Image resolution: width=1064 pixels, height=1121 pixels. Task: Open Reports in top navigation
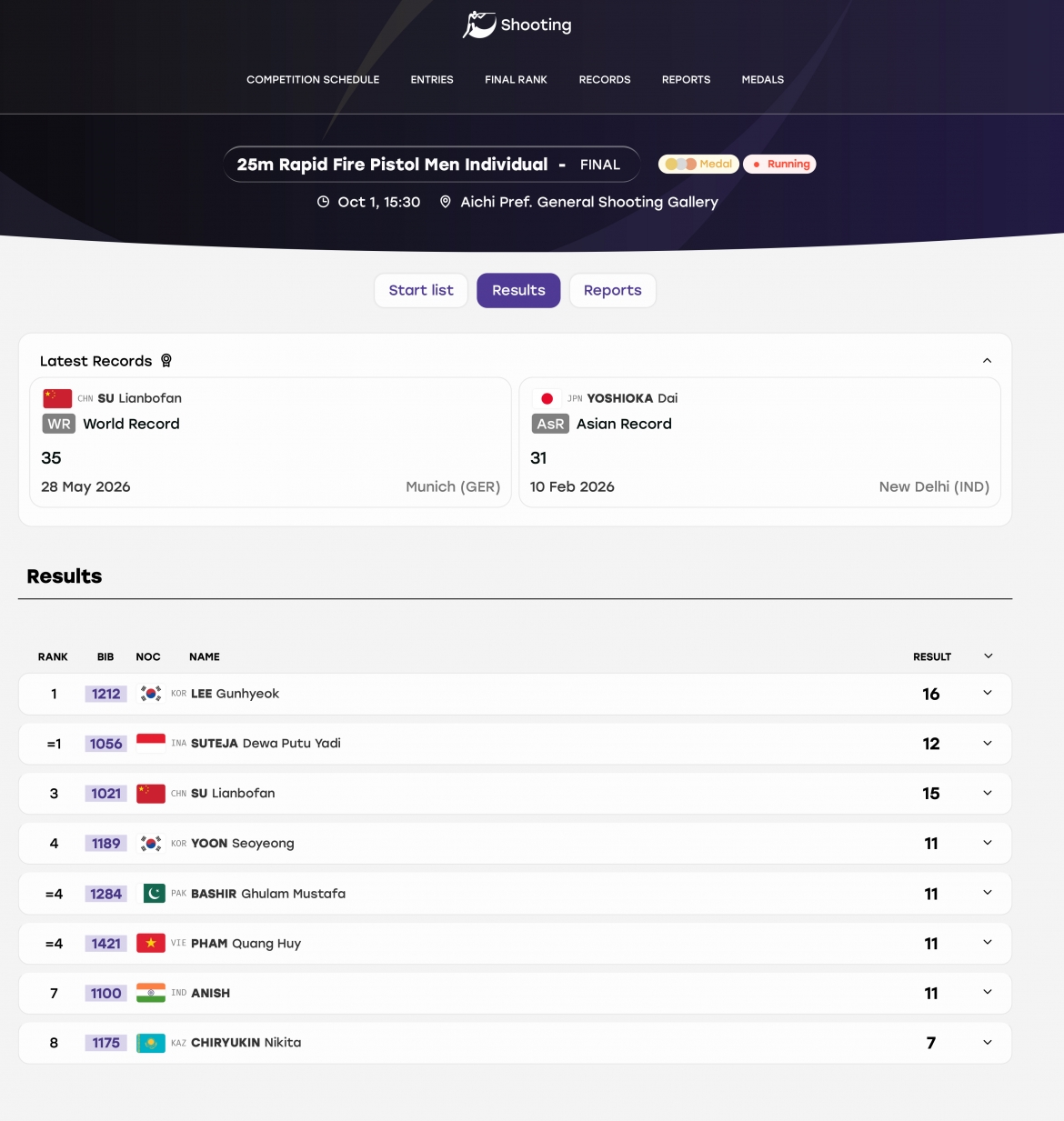pos(686,80)
